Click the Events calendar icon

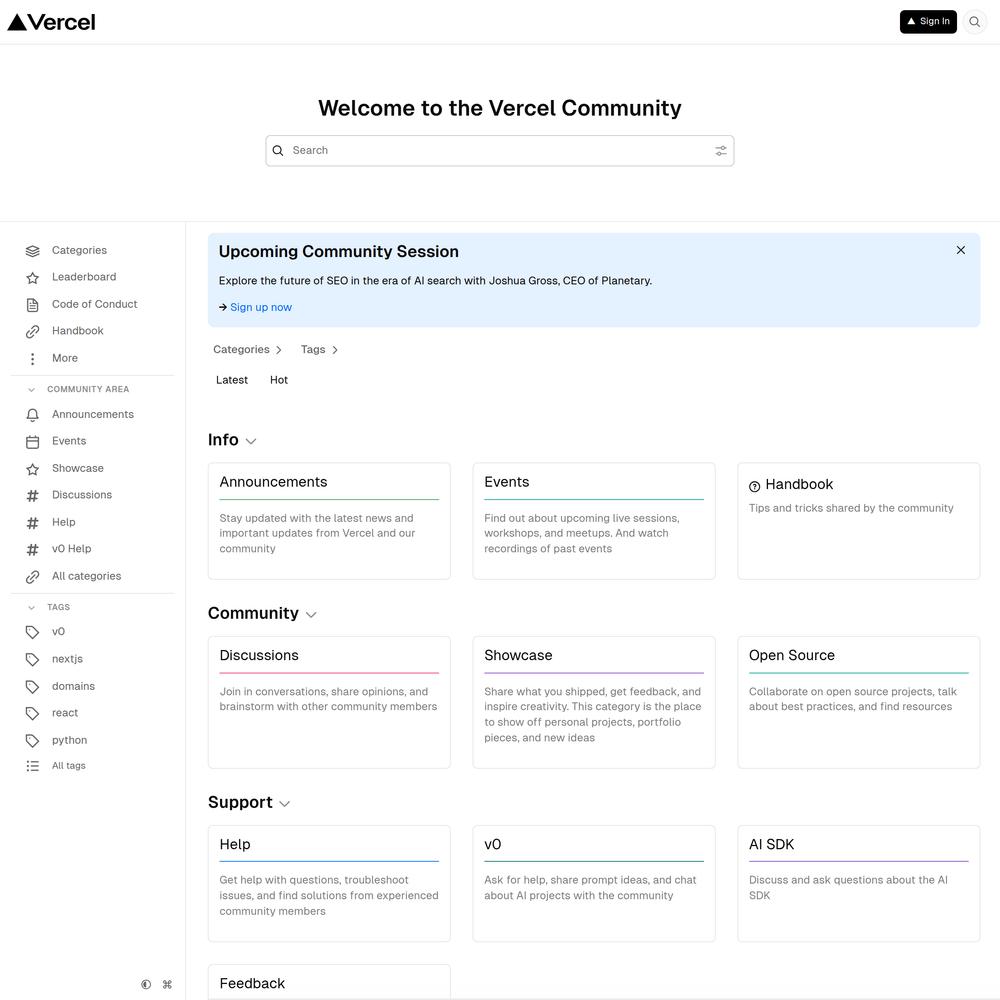point(33,441)
